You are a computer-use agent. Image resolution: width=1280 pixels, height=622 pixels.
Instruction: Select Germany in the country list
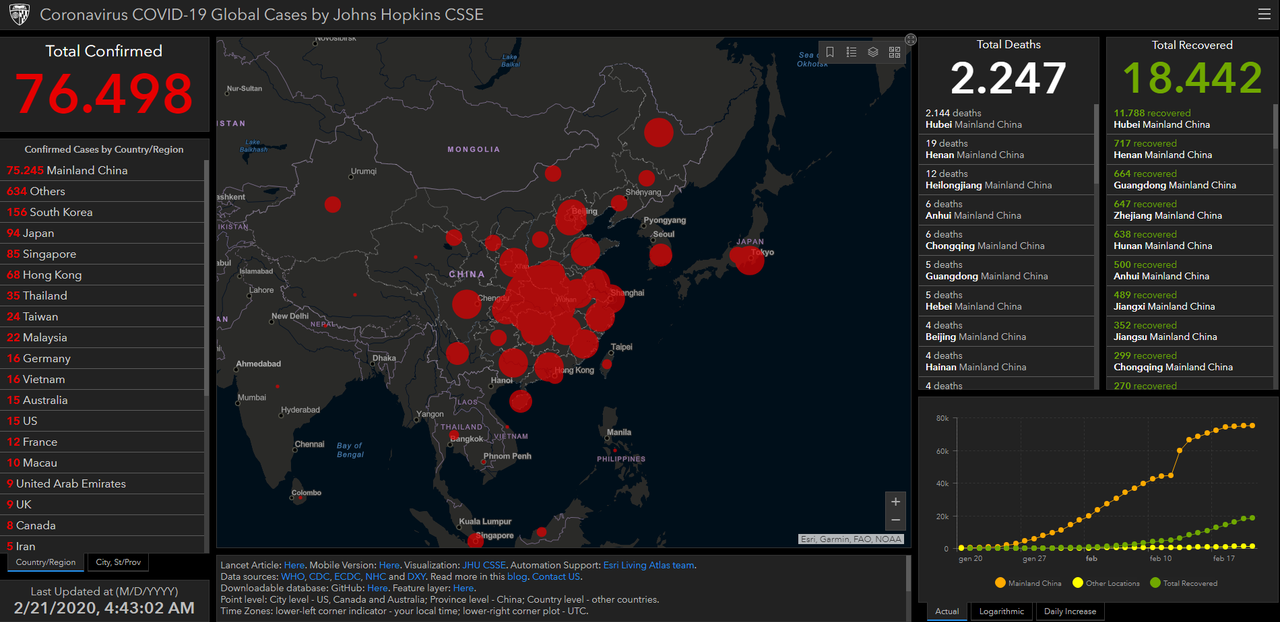[103, 358]
